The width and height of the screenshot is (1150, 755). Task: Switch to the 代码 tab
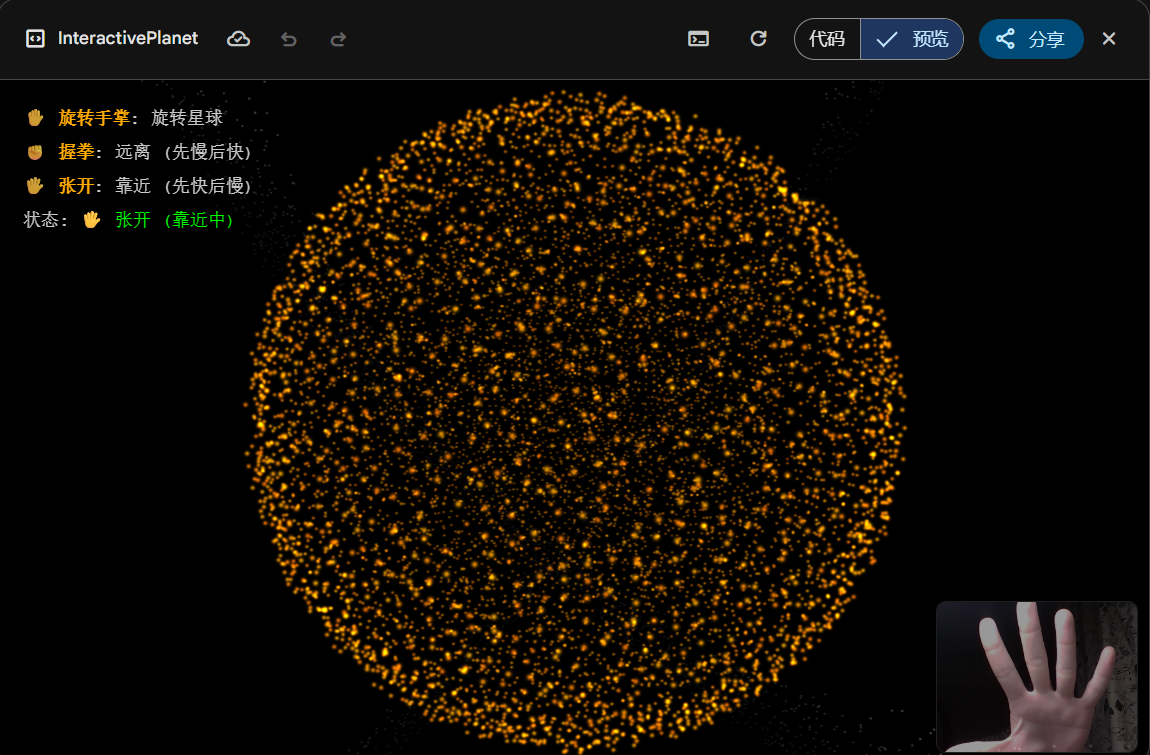[x=827, y=39]
